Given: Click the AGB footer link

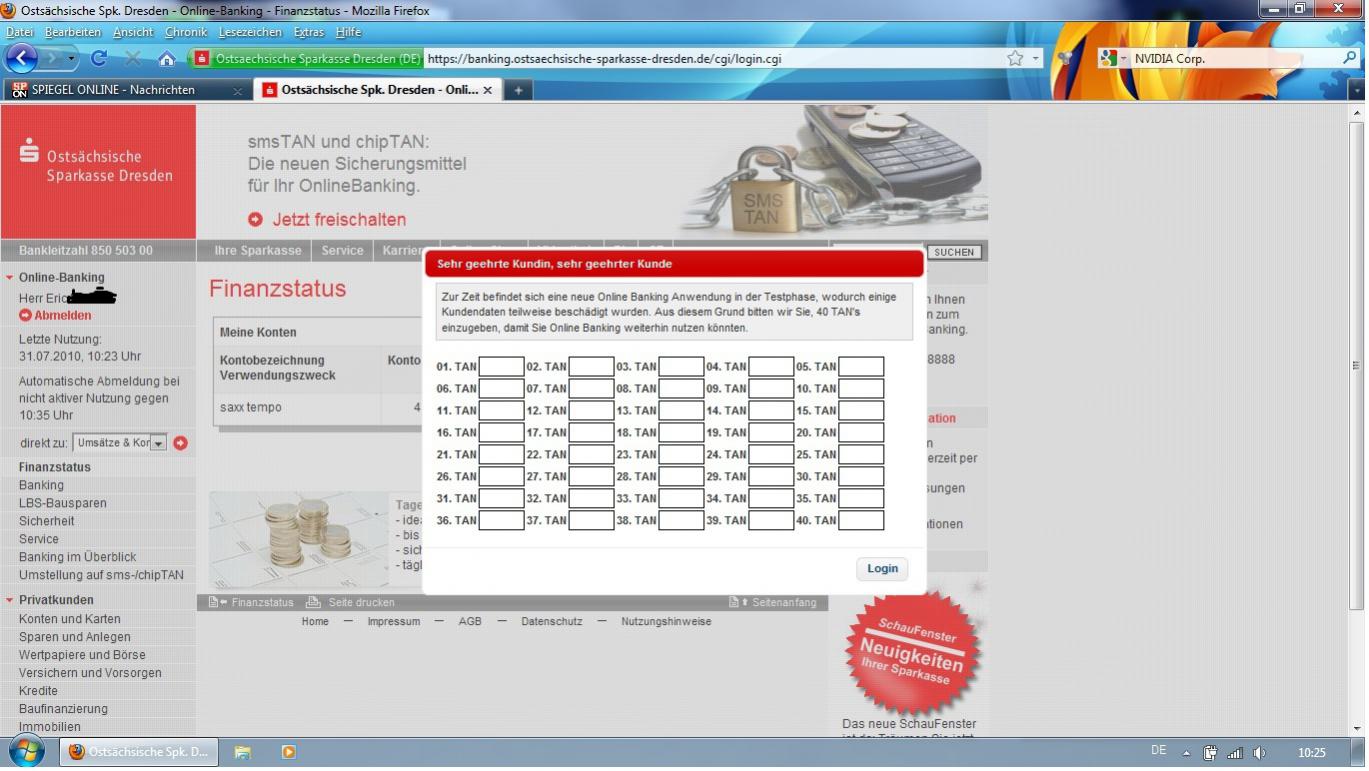Looking at the screenshot, I should tap(470, 621).
